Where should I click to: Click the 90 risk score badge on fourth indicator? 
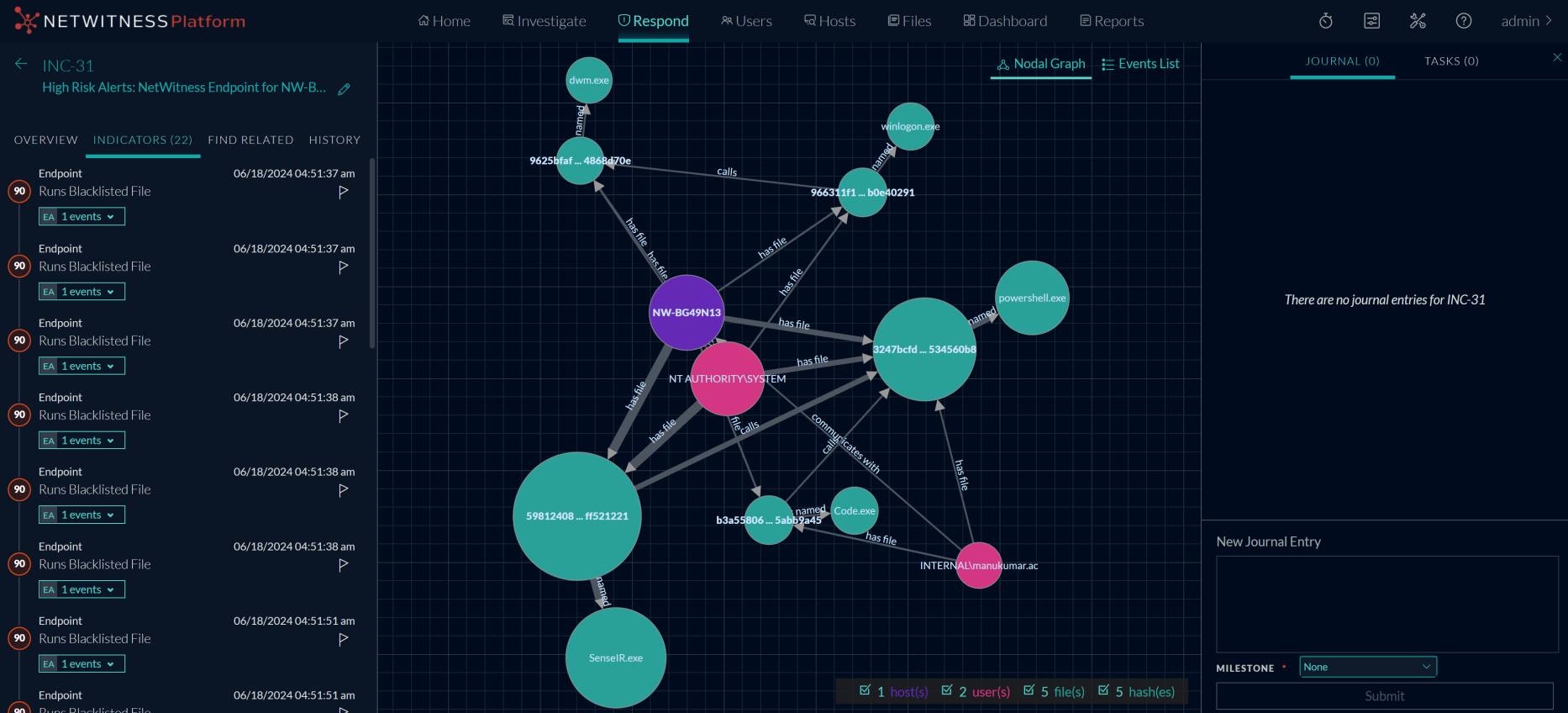tap(19, 415)
